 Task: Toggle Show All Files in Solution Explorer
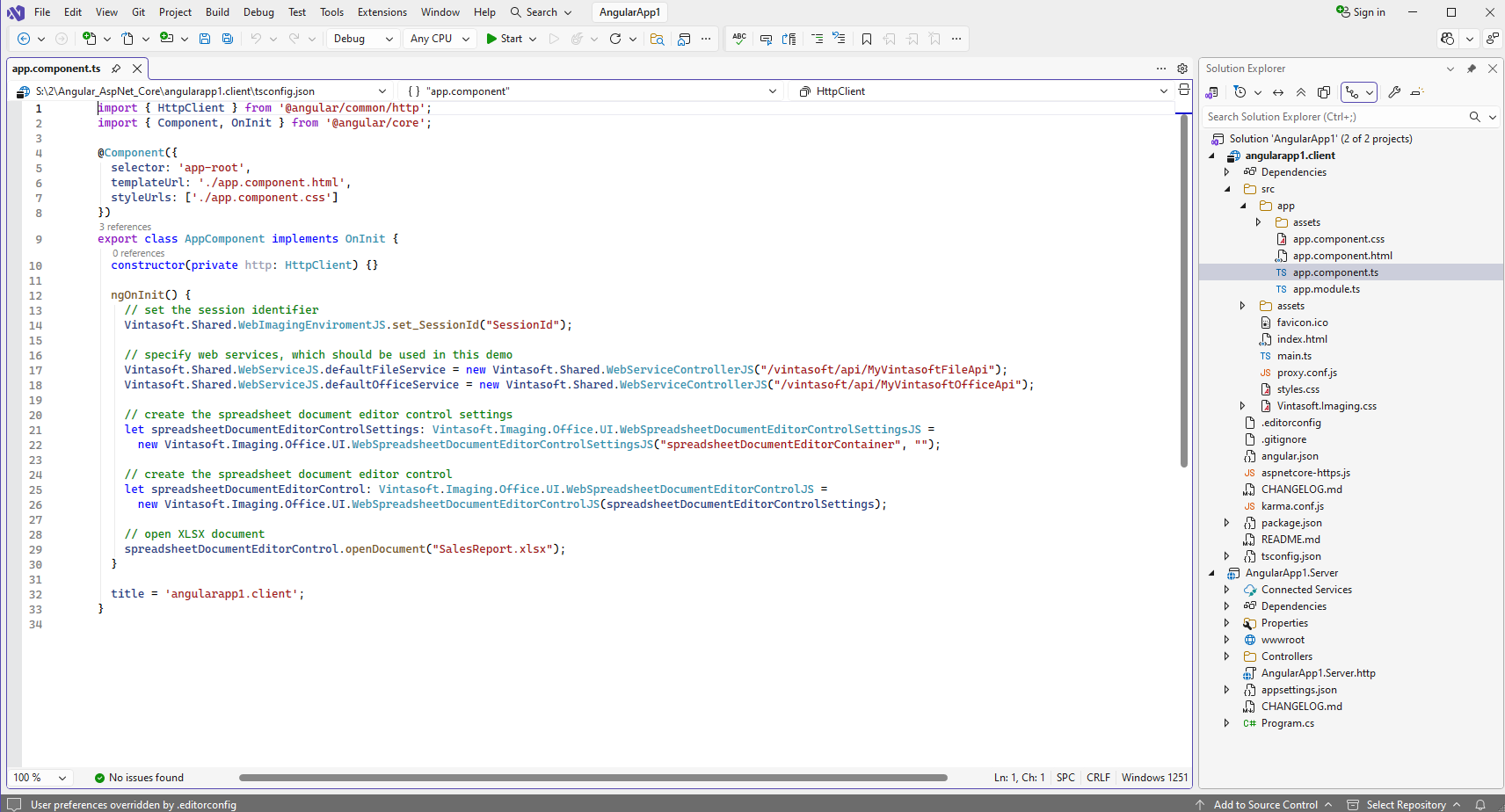click(x=1324, y=92)
